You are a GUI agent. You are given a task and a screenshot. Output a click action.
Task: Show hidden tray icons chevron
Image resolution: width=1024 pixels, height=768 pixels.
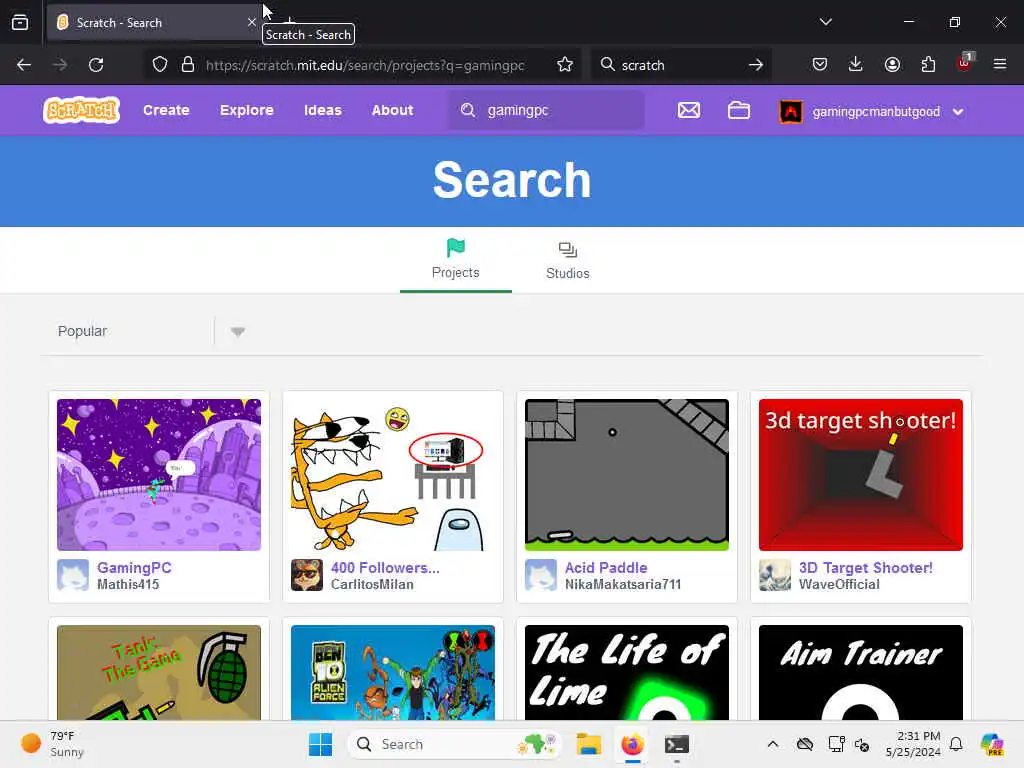(773, 744)
